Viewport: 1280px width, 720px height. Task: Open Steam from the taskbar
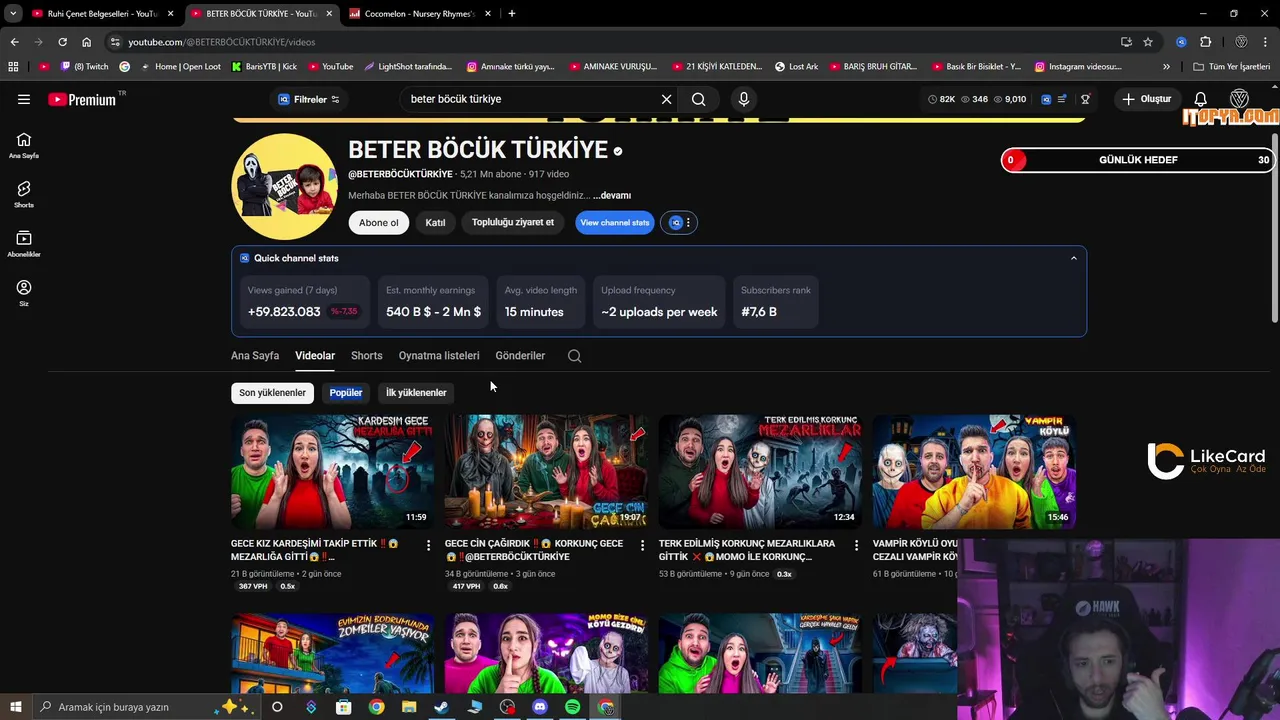point(441,707)
